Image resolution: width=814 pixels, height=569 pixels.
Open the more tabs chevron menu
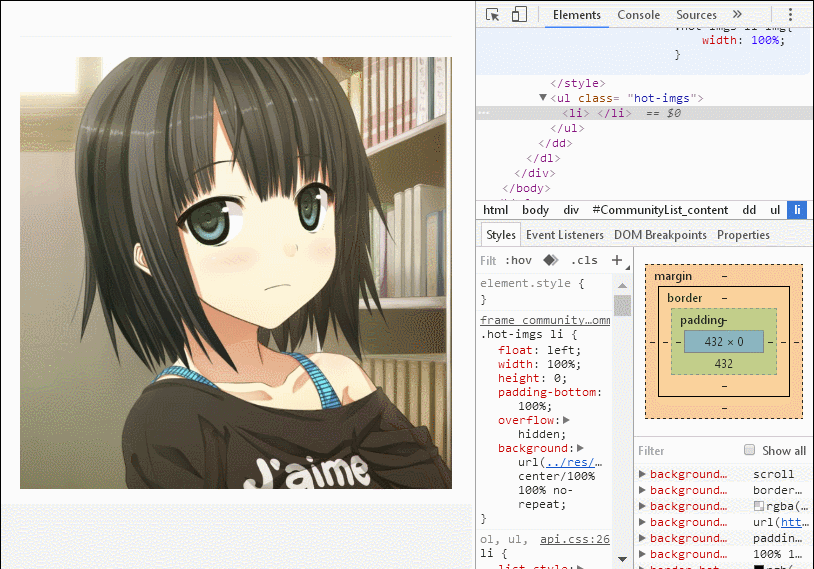click(737, 15)
